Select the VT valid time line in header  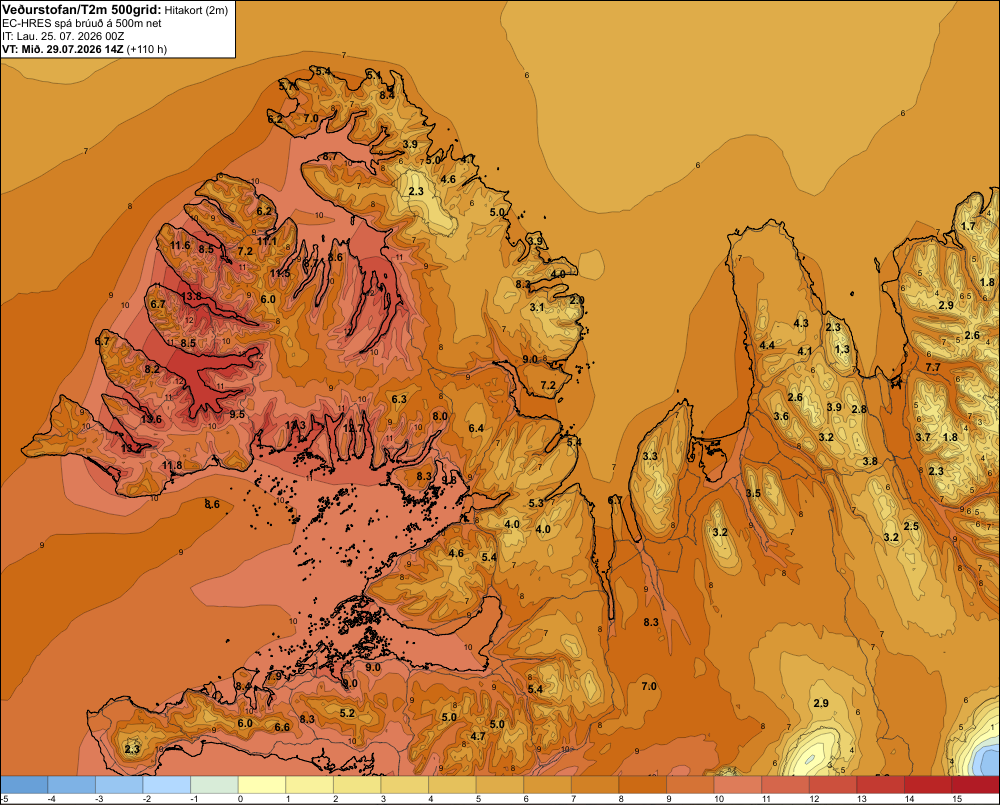click(x=84, y=49)
